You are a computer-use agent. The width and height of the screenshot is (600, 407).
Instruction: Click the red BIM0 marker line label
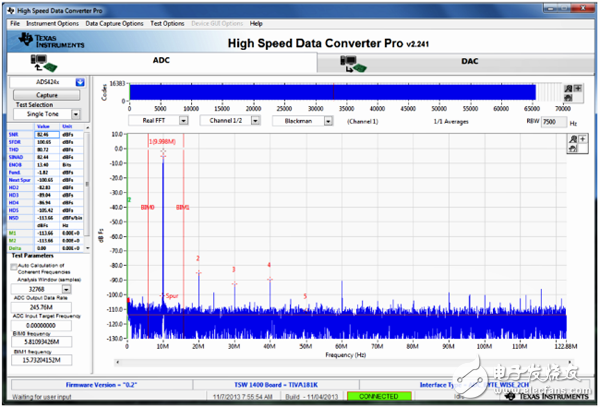[148, 207]
